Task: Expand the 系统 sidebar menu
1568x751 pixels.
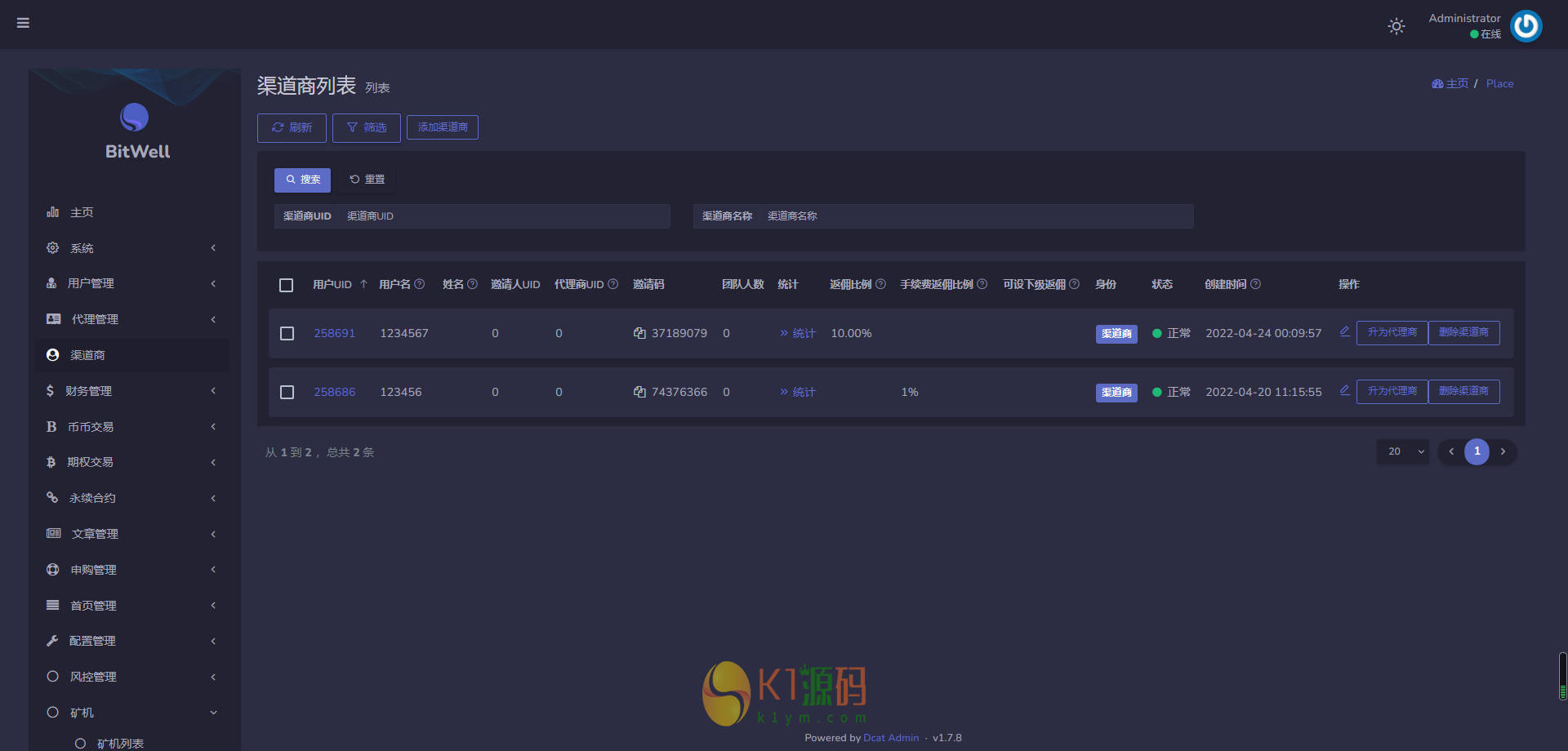Action: (132, 248)
